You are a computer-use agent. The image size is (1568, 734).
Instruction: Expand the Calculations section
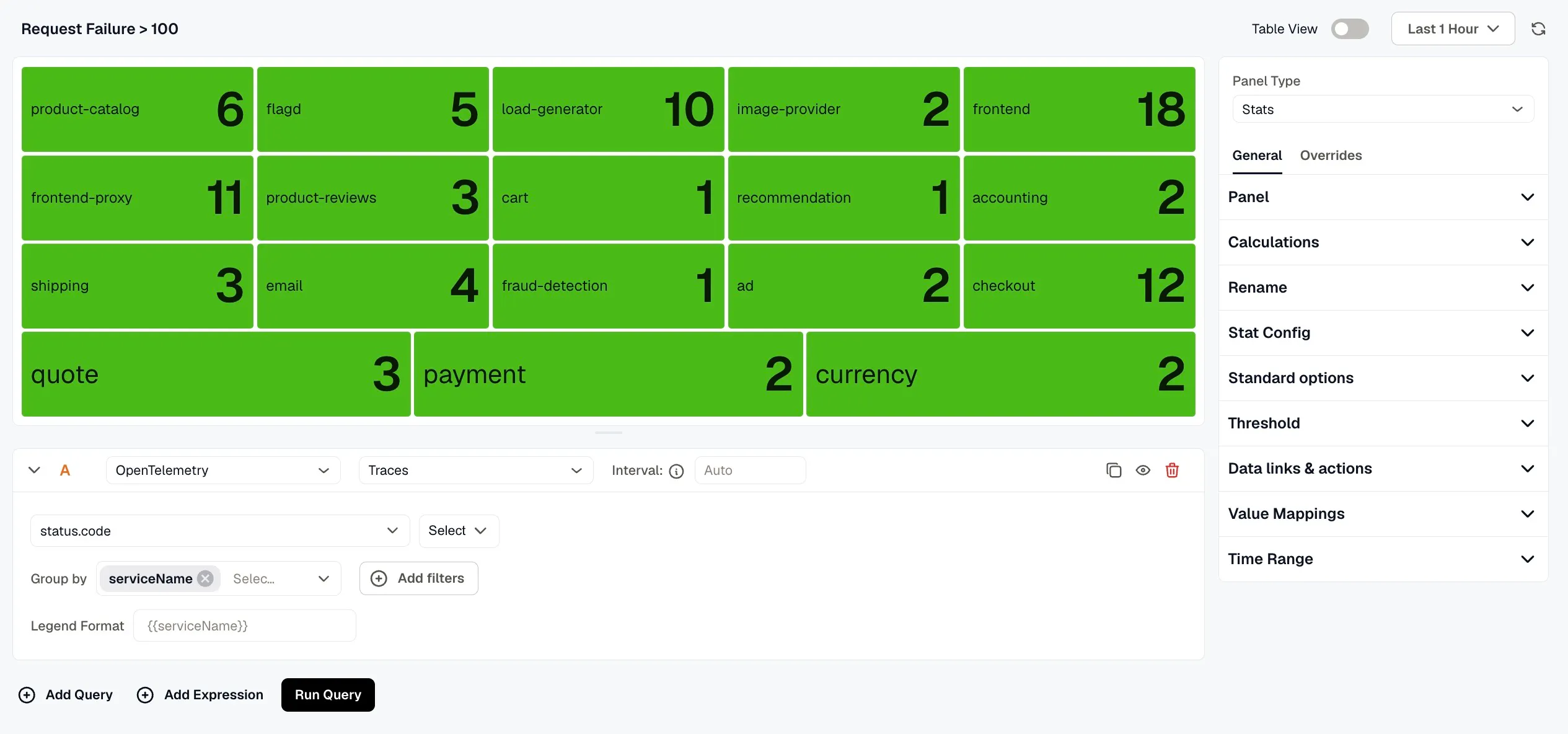1383,242
